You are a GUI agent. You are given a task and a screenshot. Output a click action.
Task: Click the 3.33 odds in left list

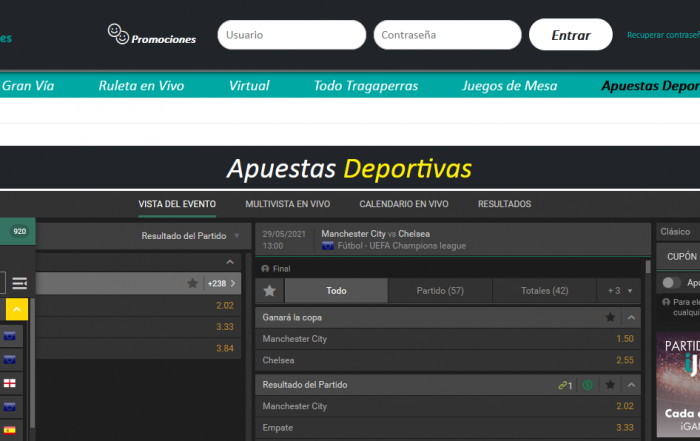point(225,327)
